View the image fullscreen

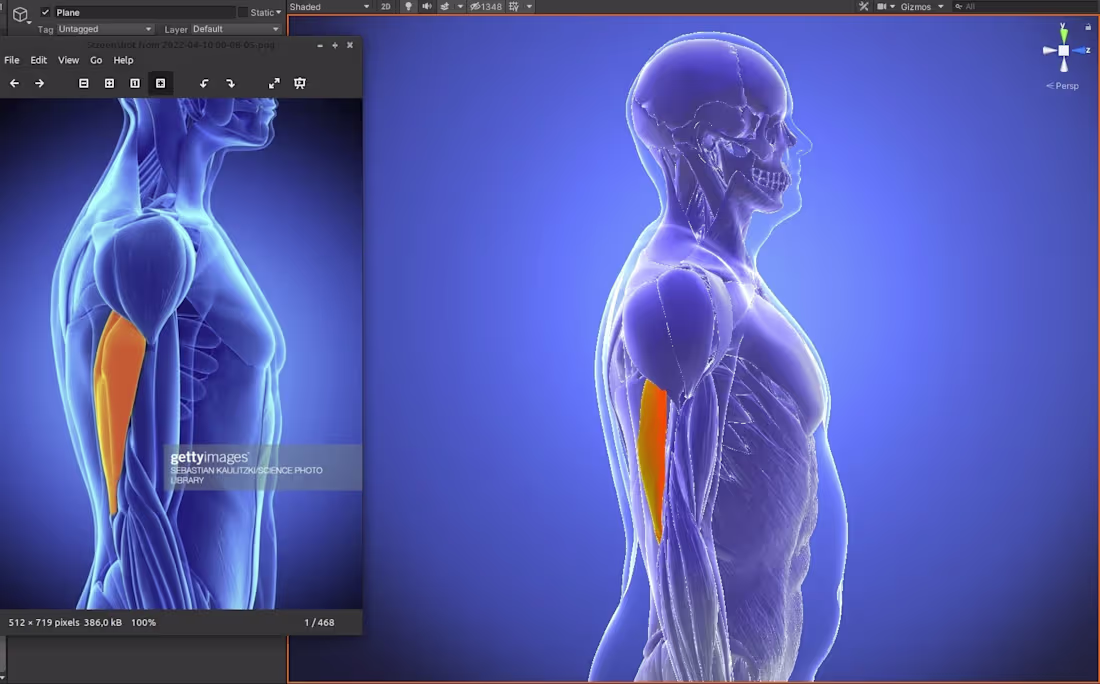point(274,83)
